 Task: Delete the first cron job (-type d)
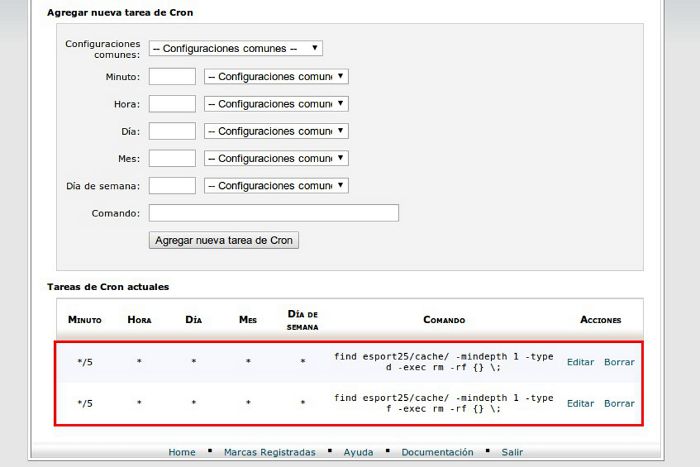click(x=619, y=362)
